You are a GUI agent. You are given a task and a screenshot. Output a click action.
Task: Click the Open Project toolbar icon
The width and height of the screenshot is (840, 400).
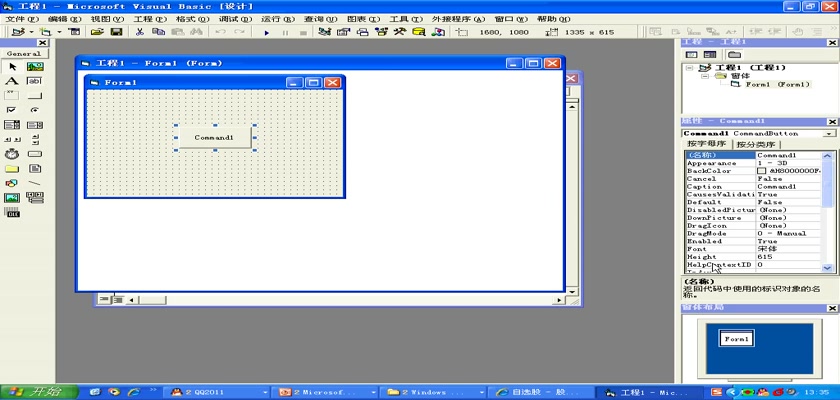point(98,32)
